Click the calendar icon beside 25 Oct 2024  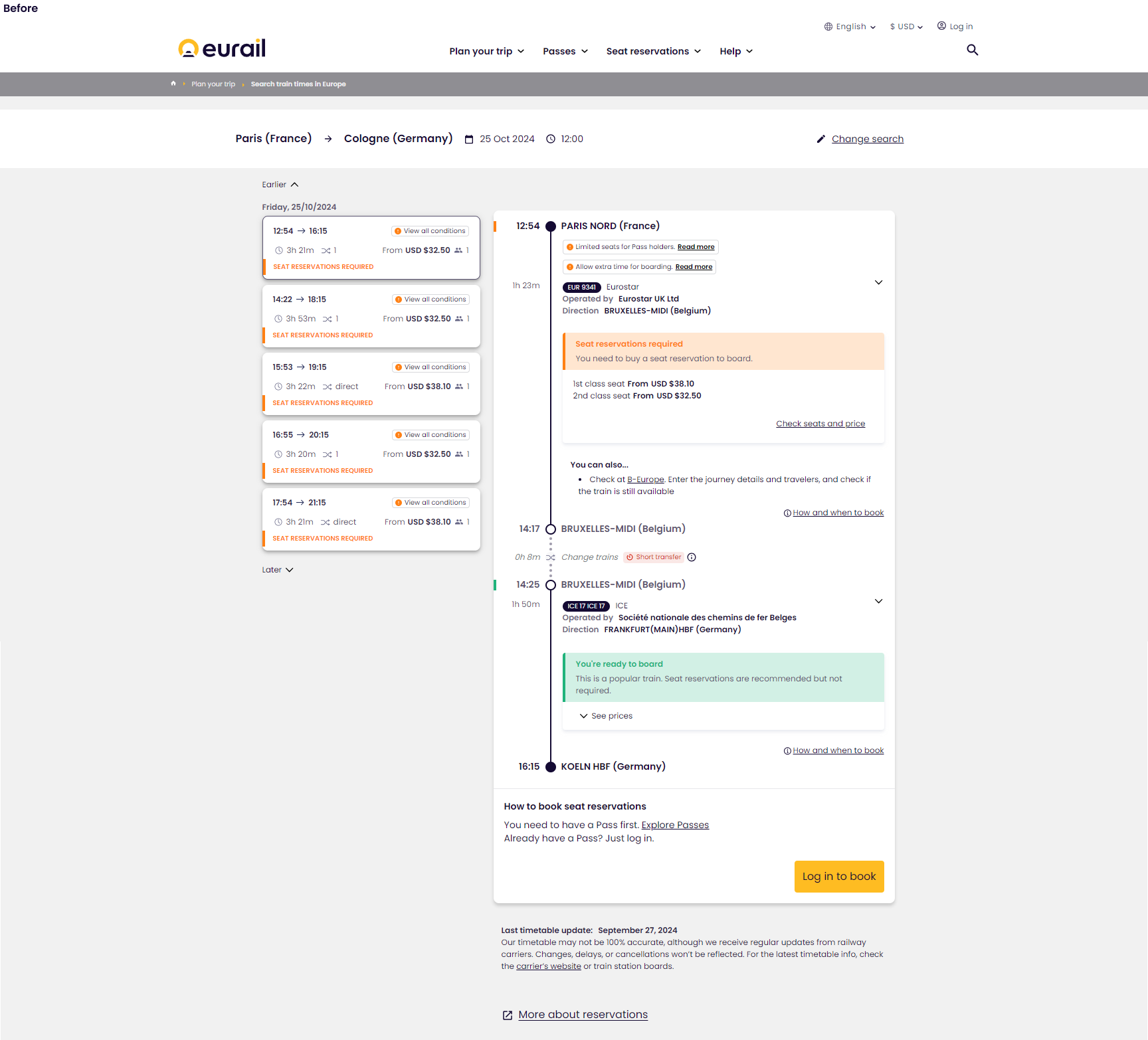pos(469,138)
